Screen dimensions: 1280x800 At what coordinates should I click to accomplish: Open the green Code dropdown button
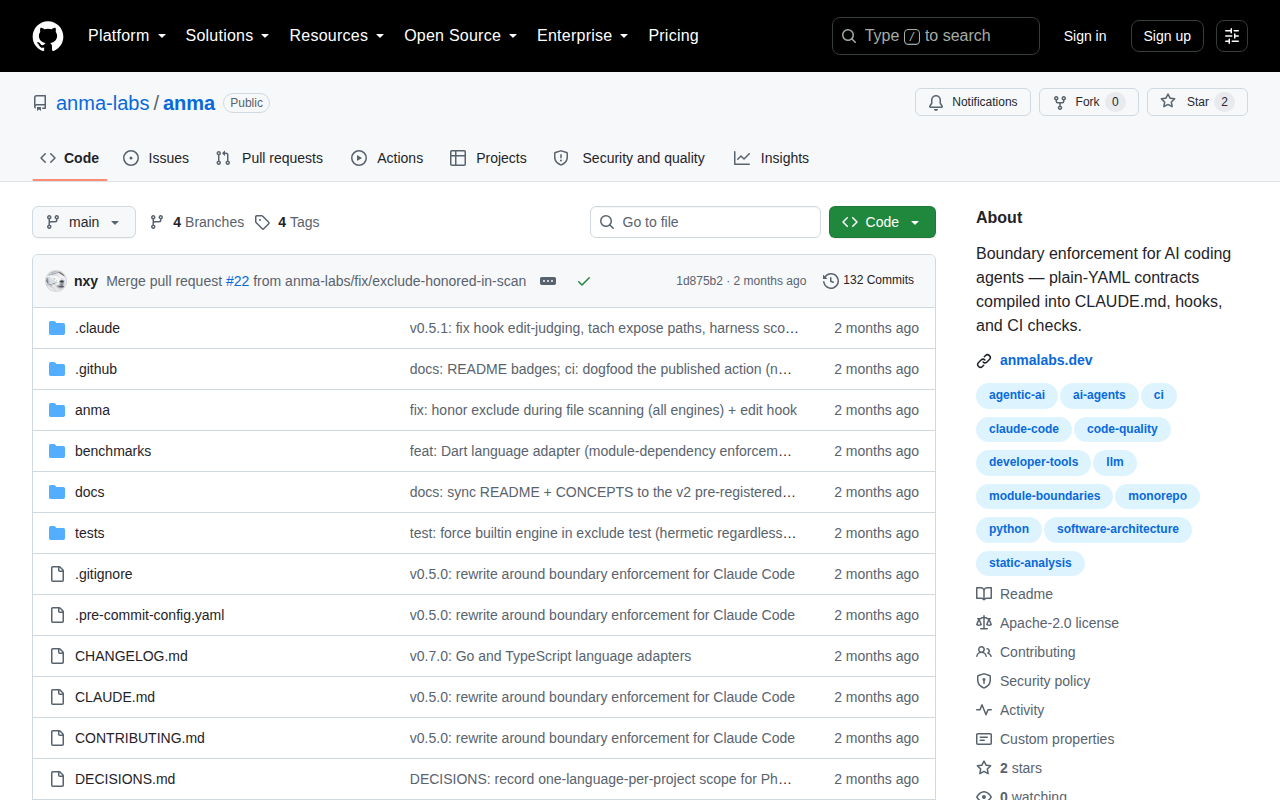(x=882, y=222)
